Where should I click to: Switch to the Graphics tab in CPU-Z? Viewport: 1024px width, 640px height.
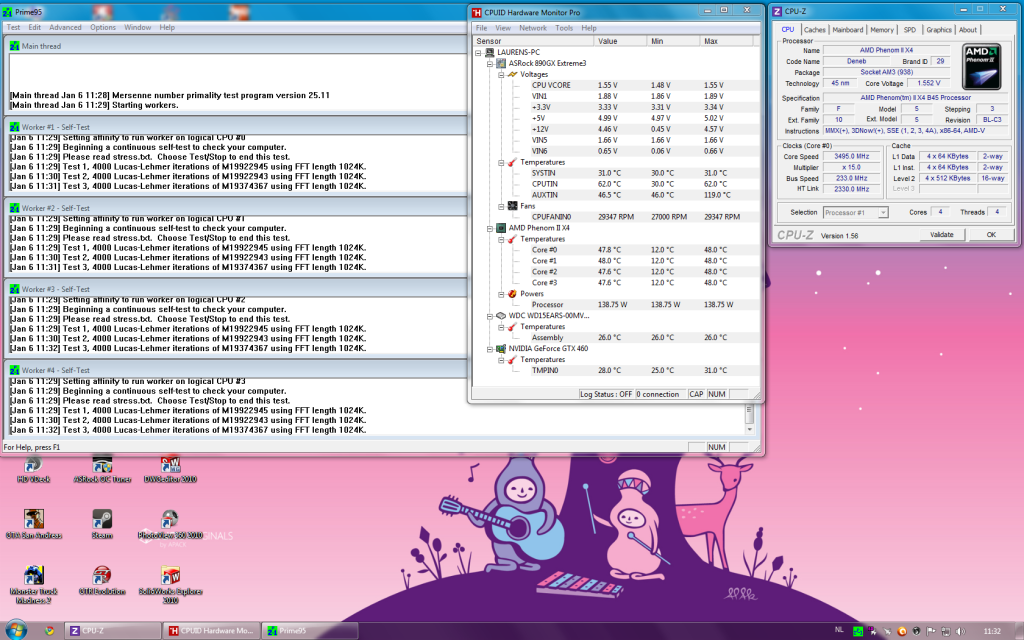click(938, 30)
